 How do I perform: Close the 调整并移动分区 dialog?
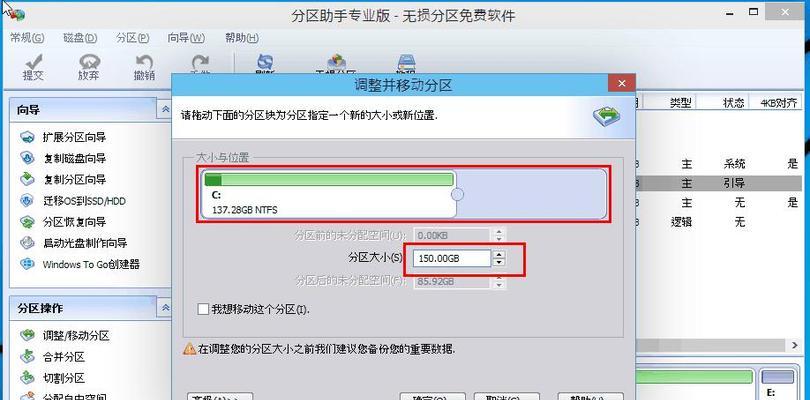621,83
